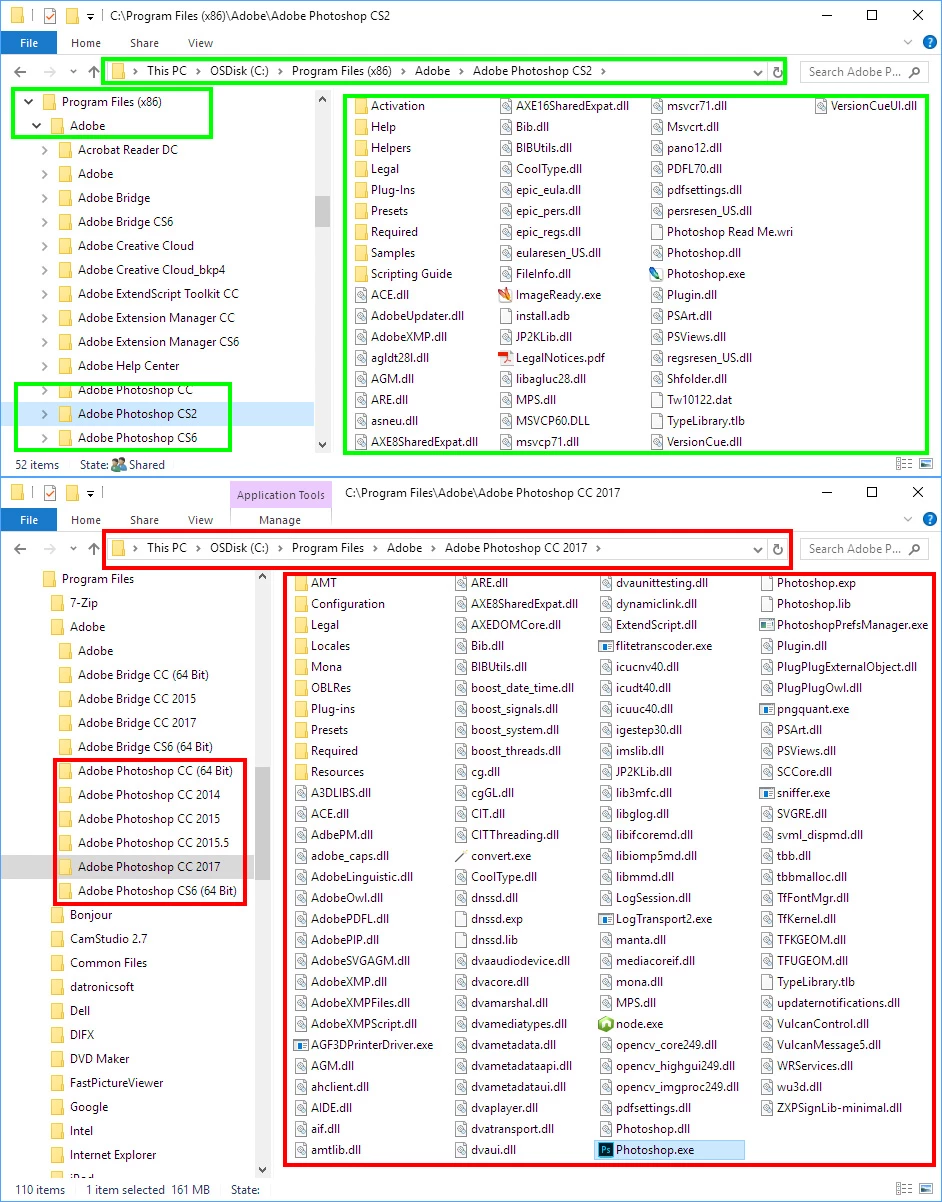The height and width of the screenshot is (1202, 942).
Task: Open the AMT folder in CC 2017 window
Action: pos(314,583)
